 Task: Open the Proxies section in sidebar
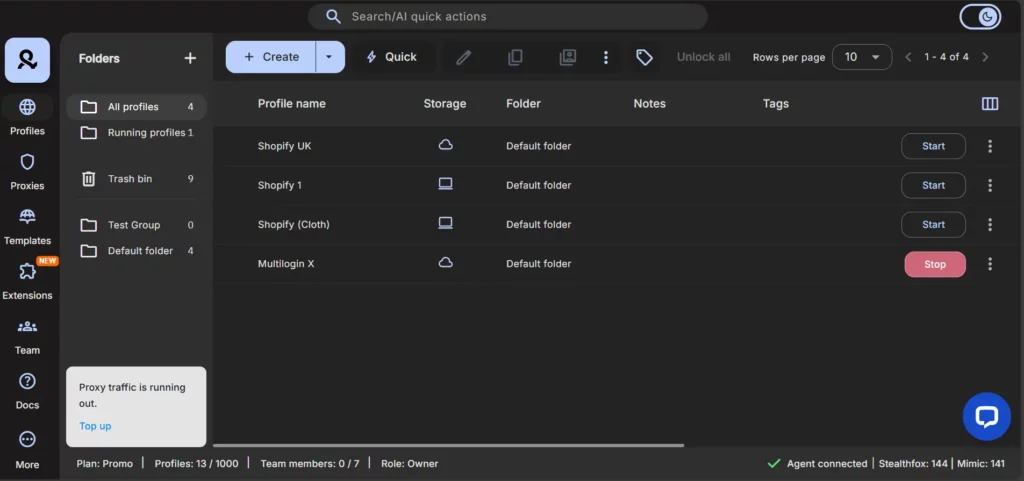click(27, 169)
